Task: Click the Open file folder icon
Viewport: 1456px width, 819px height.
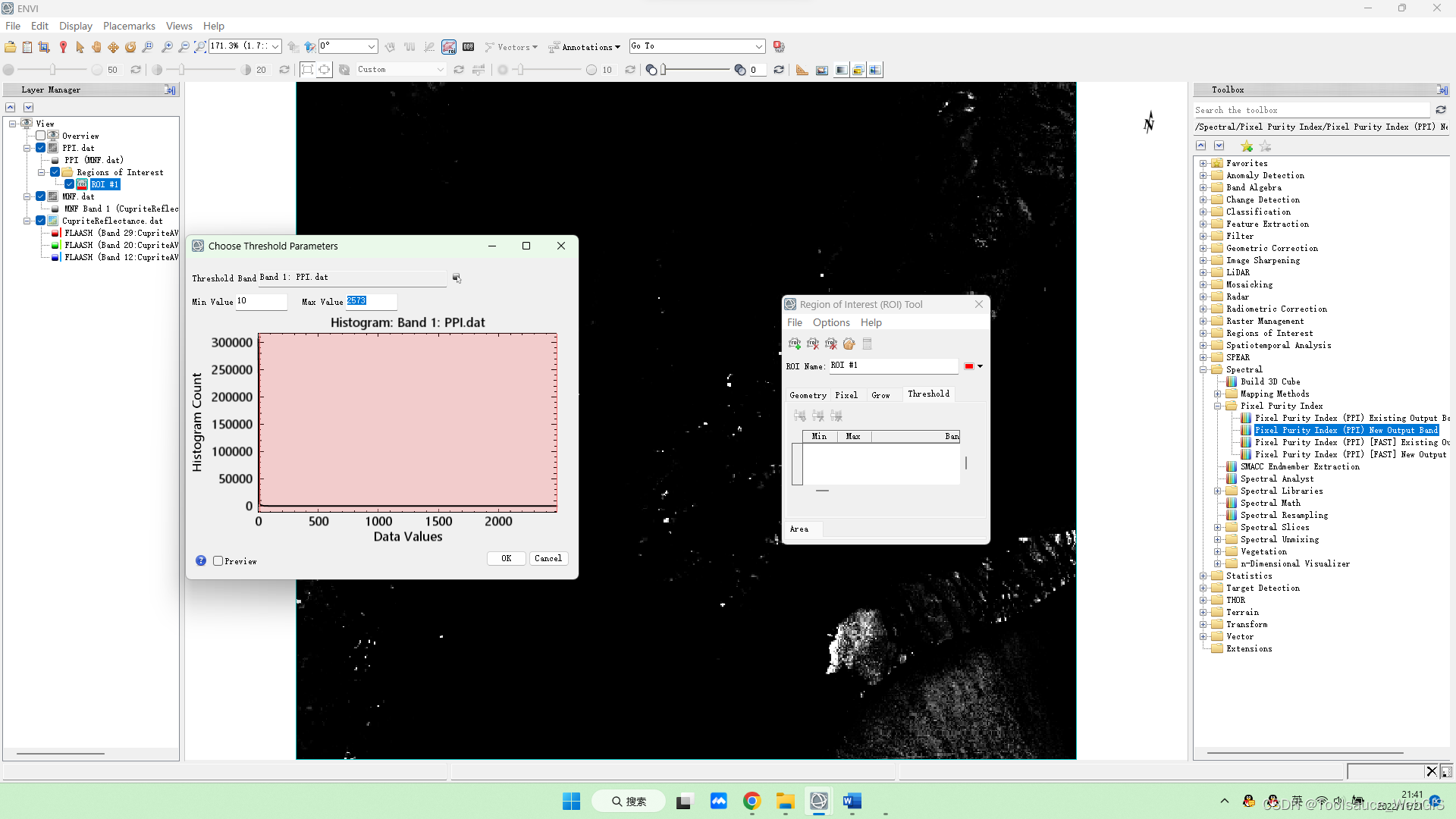Action: (10, 47)
